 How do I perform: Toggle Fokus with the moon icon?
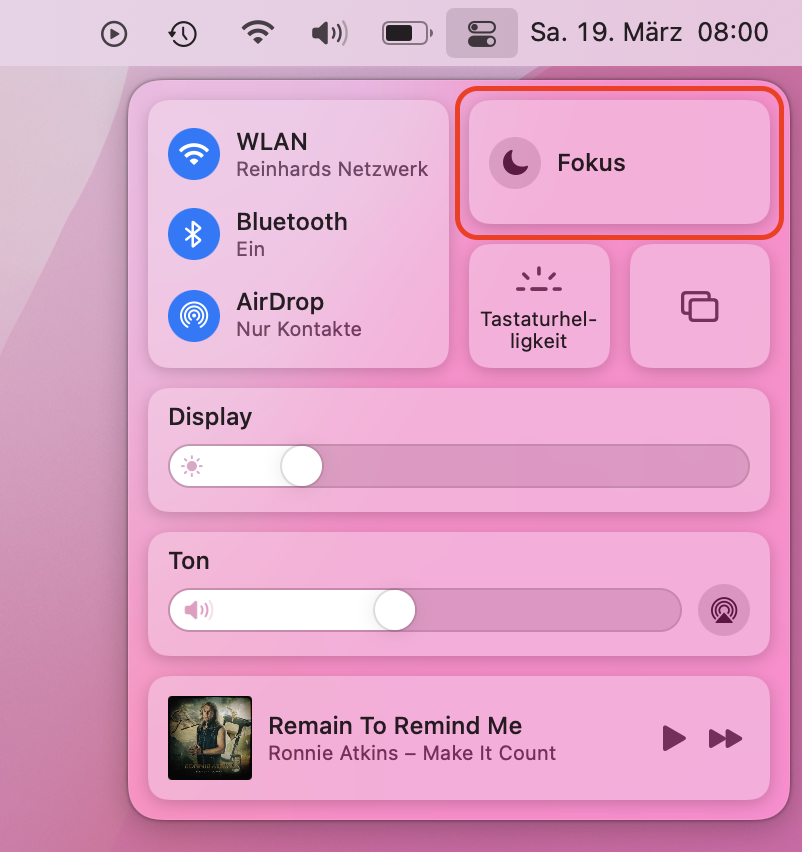pyautogui.click(x=515, y=162)
